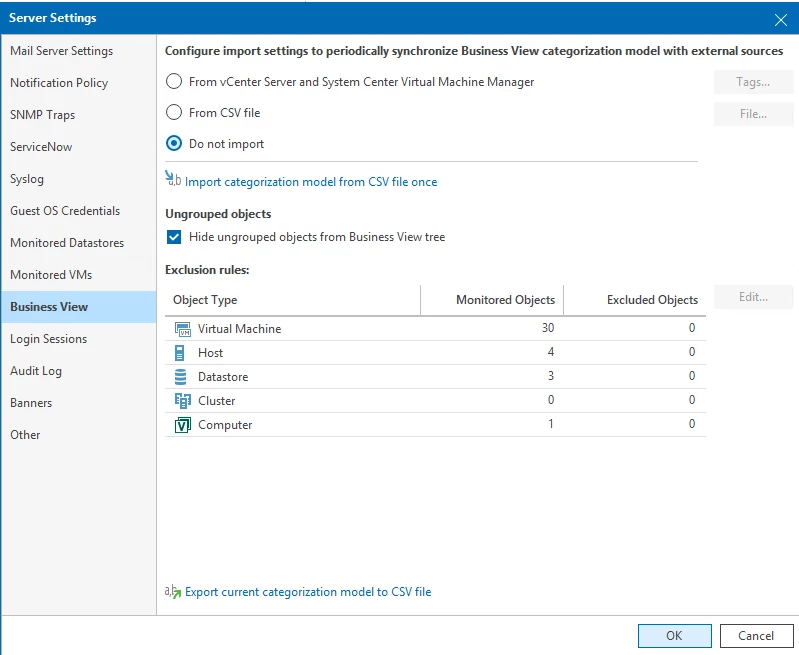Go to the Audit Log section
The height and width of the screenshot is (655, 799).
(36, 371)
